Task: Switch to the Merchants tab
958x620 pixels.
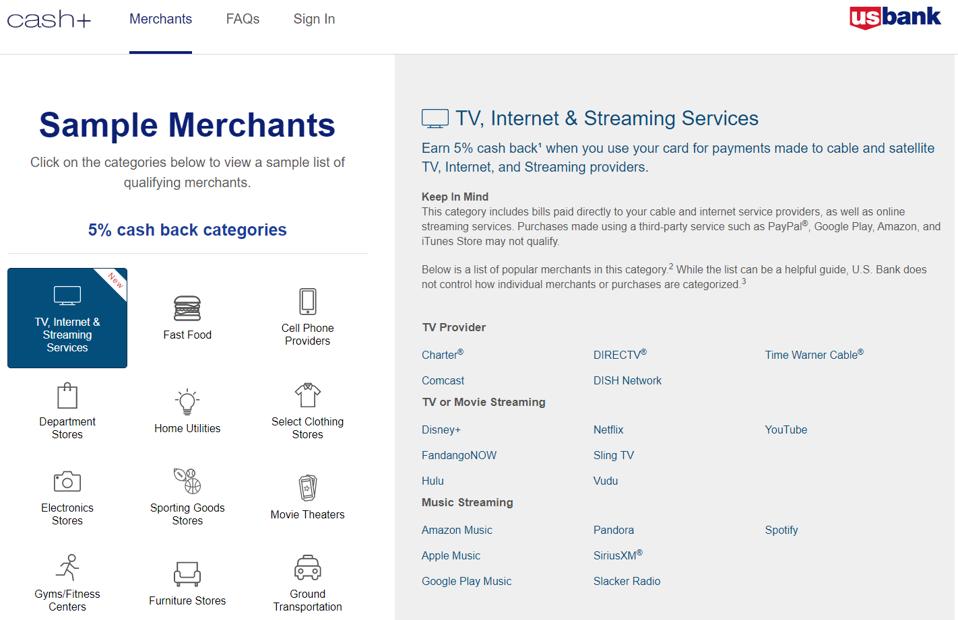Action: click(160, 18)
